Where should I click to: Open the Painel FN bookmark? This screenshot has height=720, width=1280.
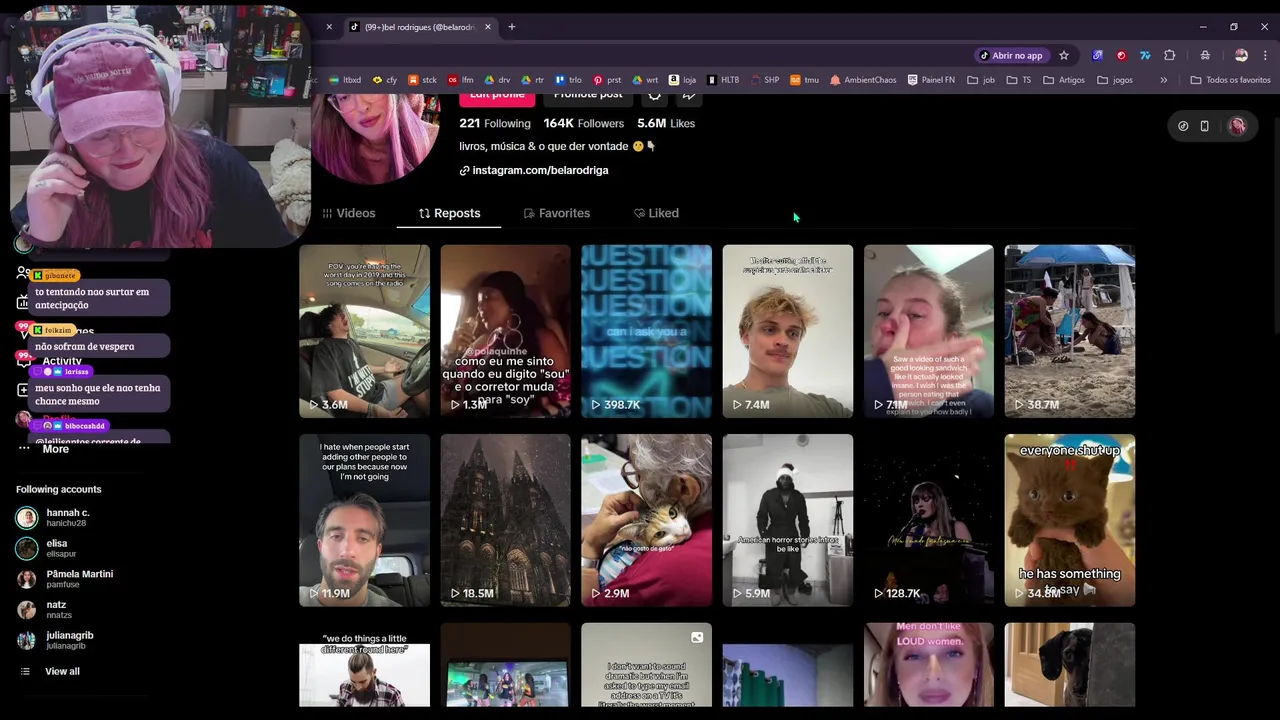pyautogui.click(x=931, y=80)
